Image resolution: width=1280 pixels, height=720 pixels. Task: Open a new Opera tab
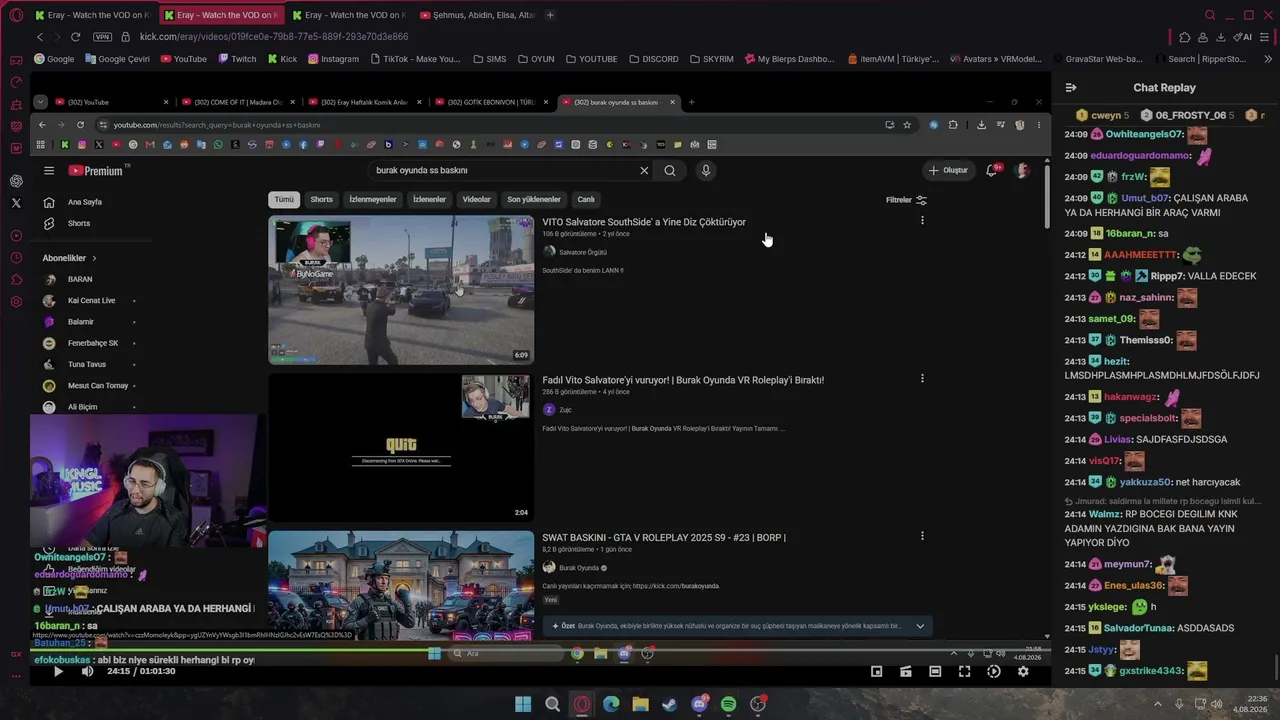click(550, 15)
